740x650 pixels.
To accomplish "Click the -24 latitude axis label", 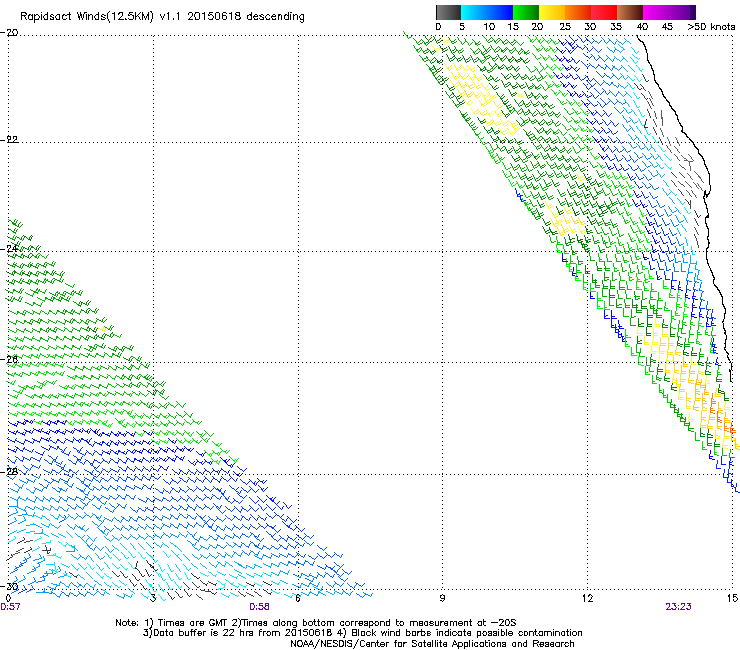I will pyautogui.click(x=9, y=249).
